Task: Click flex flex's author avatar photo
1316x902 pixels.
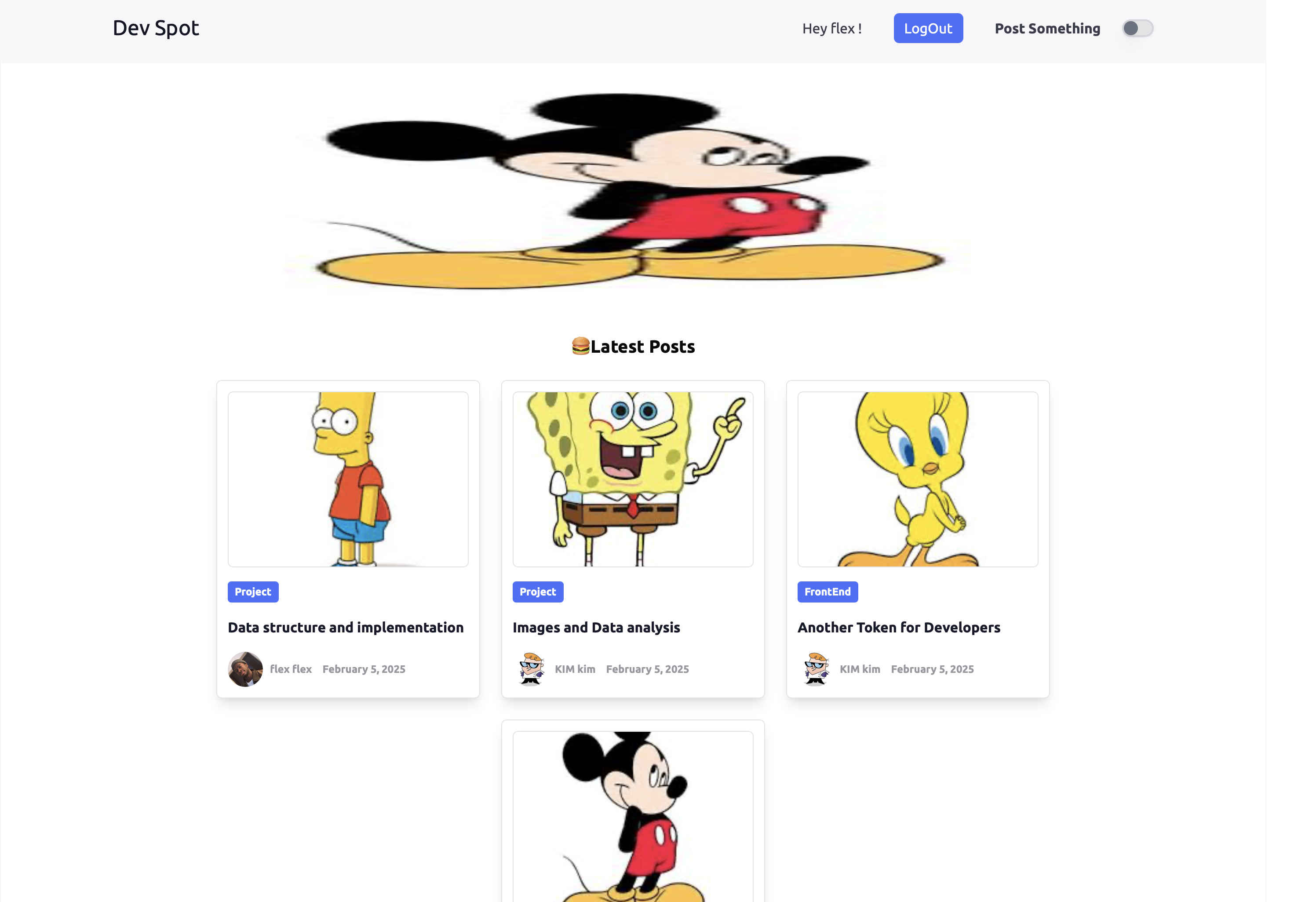Action: click(x=245, y=669)
